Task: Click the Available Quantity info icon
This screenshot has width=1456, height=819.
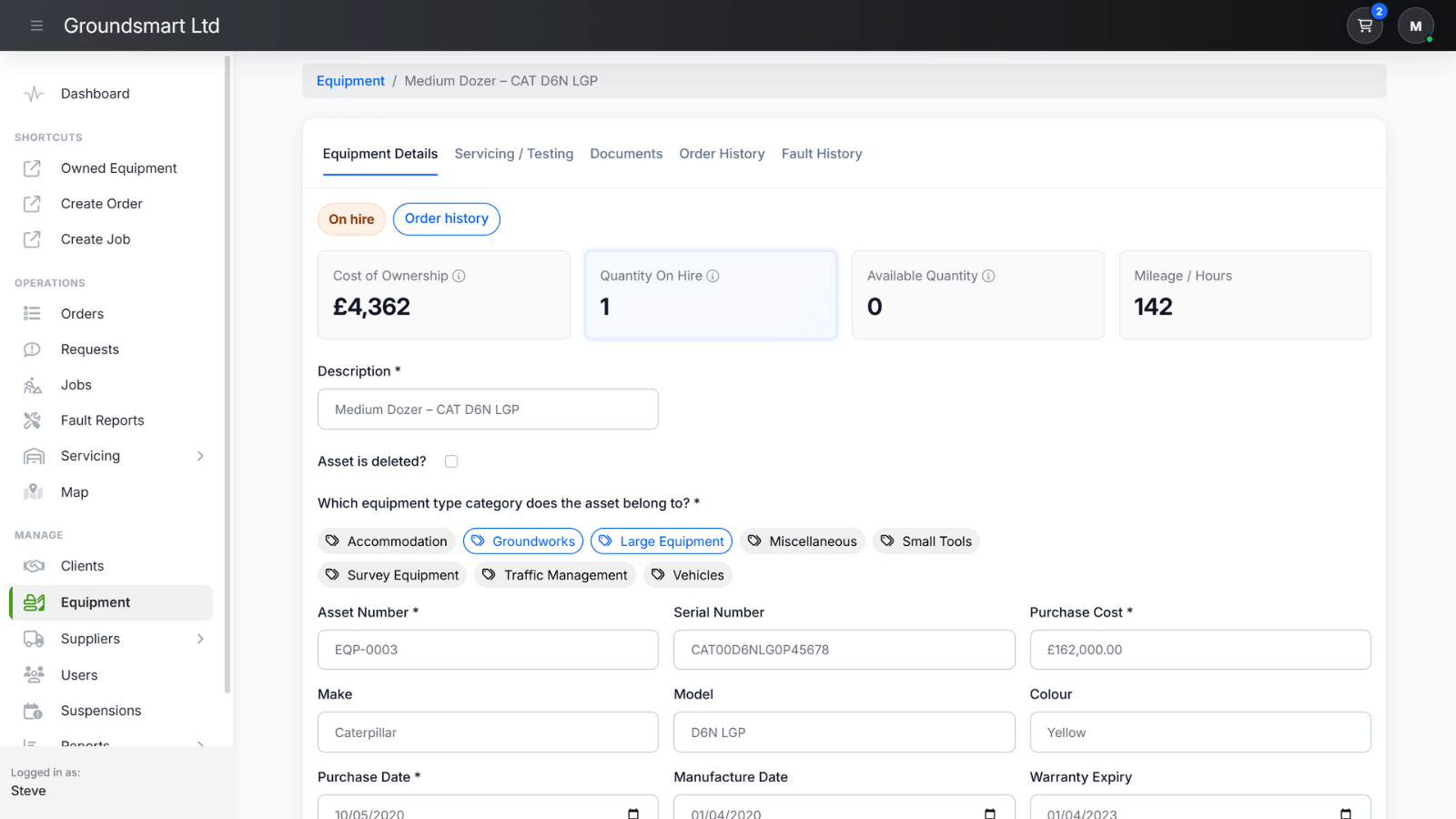Action: coord(988,276)
